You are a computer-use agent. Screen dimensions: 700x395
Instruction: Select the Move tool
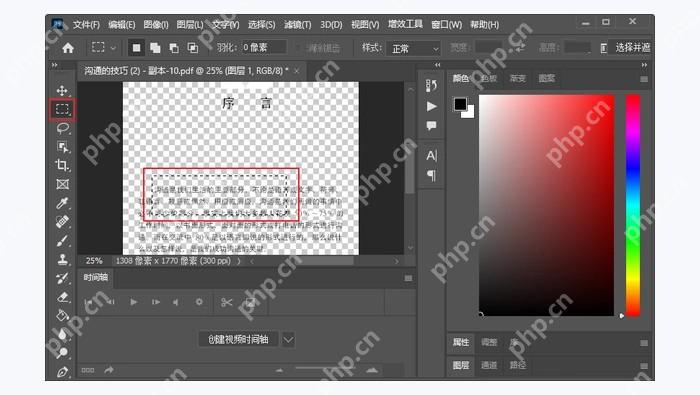pos(62,90)
